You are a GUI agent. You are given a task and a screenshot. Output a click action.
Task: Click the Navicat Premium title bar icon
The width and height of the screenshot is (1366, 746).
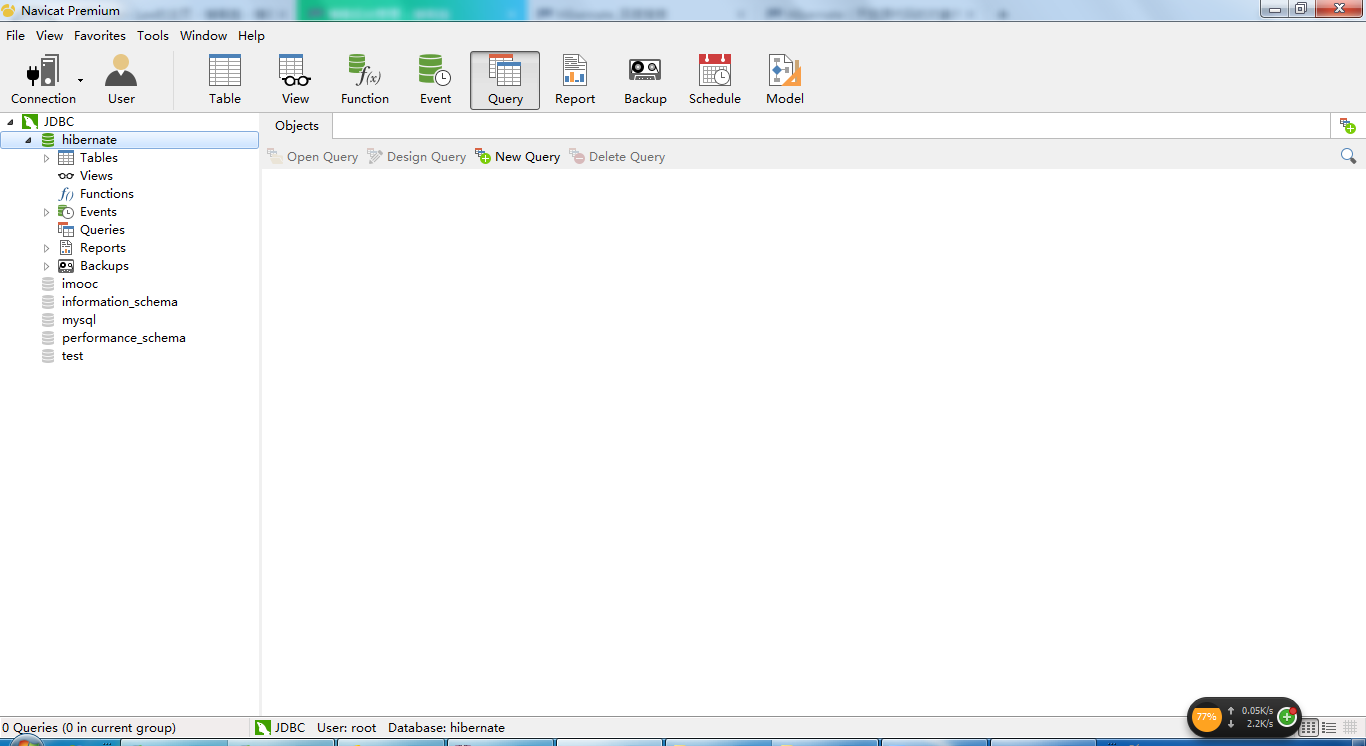(x=9, y=10)
